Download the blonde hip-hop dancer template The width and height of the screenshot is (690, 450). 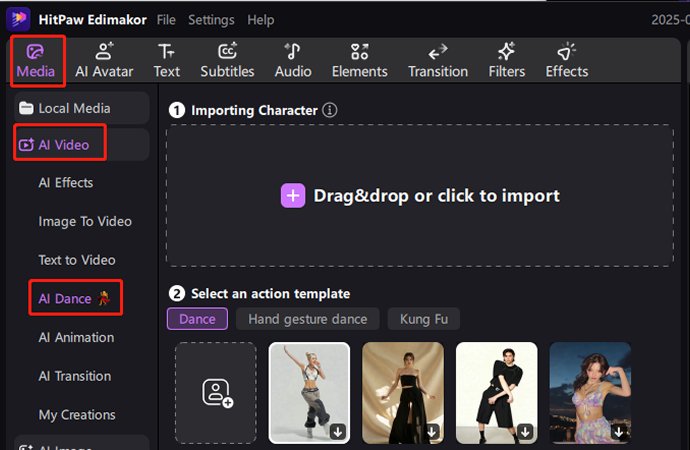click(338, 432)
